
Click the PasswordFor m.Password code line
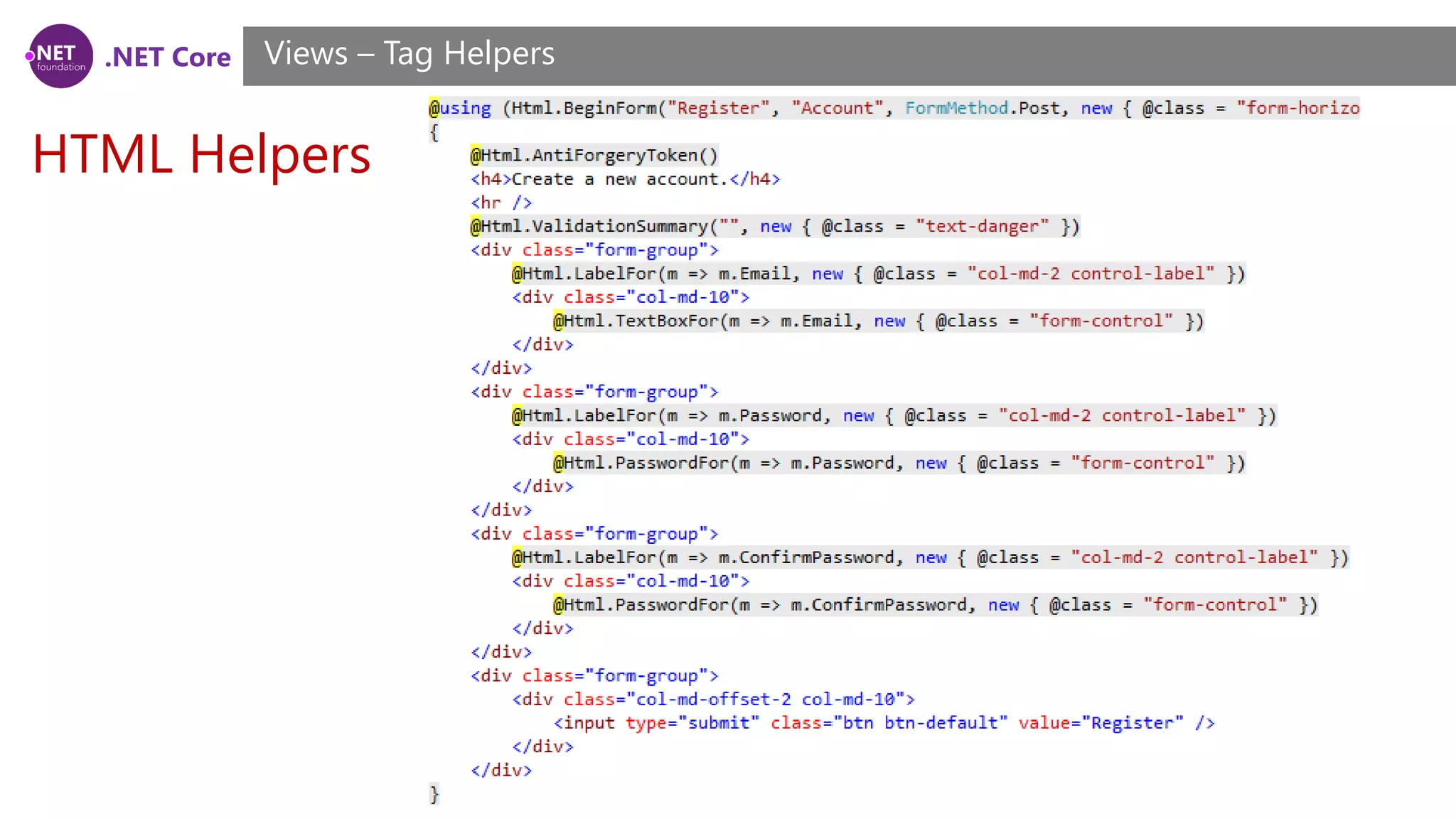tap(899, 463)
